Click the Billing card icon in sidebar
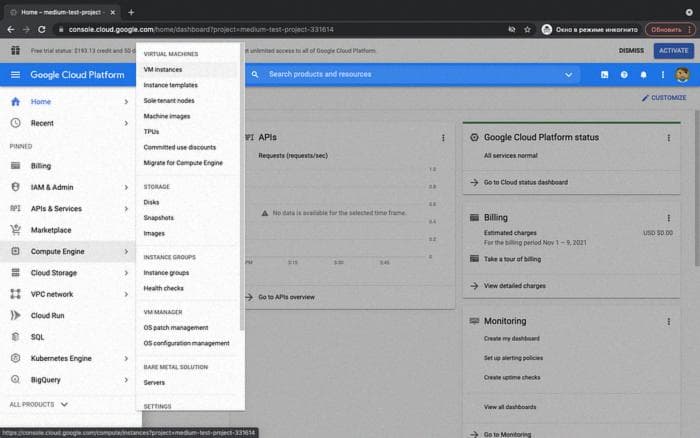This screenshot has width=700, height=438. pos(15,166)
